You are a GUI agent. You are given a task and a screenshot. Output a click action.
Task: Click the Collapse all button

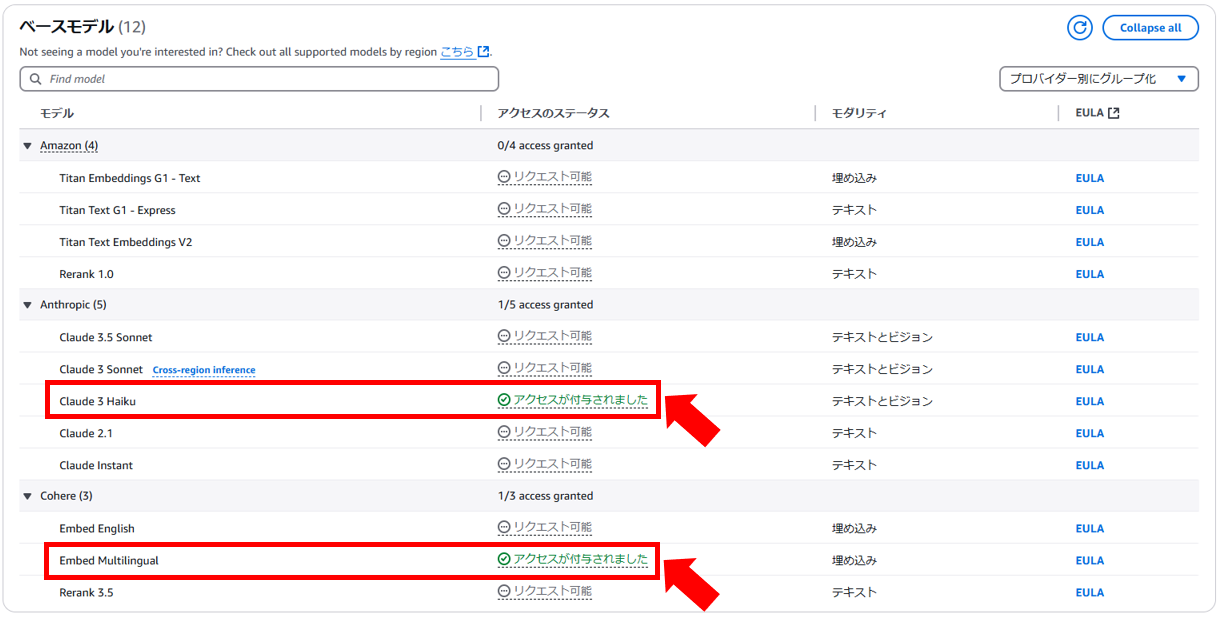1150,28
